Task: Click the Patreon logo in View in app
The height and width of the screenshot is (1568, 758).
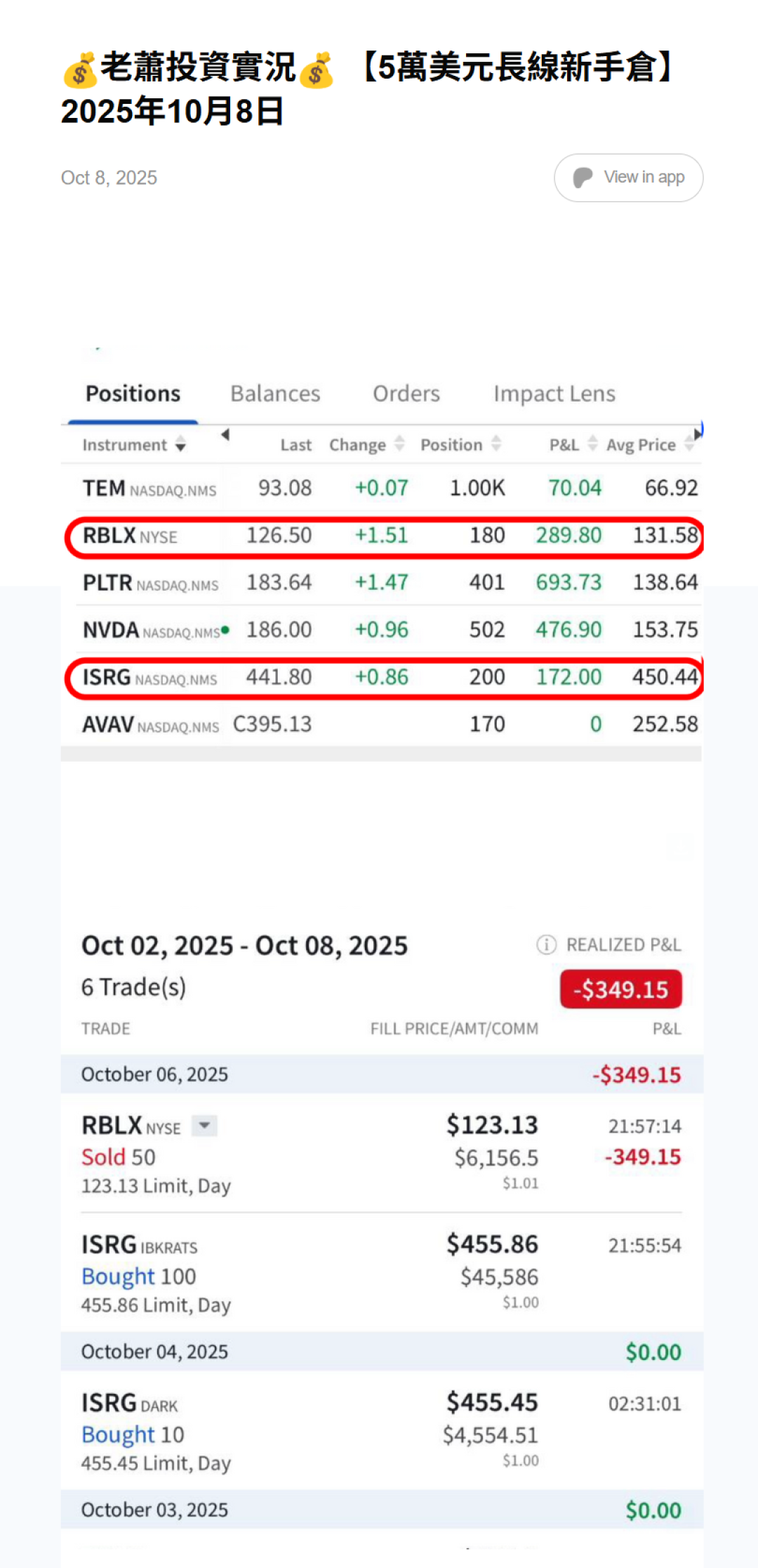Action: pyautogui.click(x=583, y=178)
